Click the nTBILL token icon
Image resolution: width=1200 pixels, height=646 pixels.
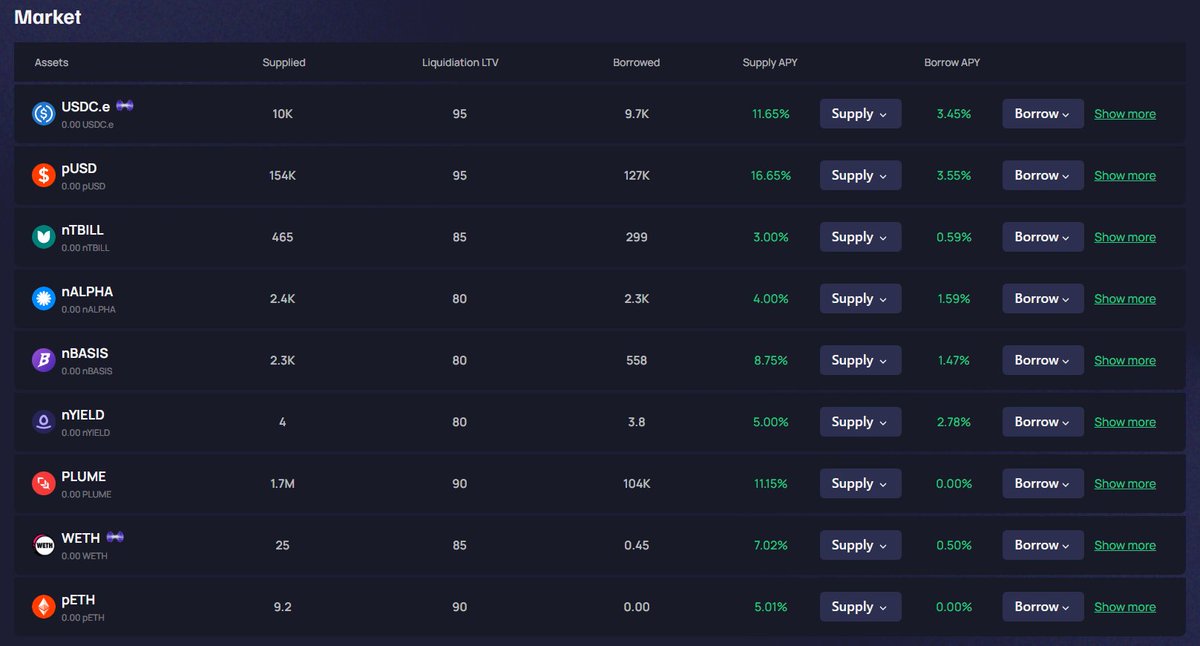point(43,237)
